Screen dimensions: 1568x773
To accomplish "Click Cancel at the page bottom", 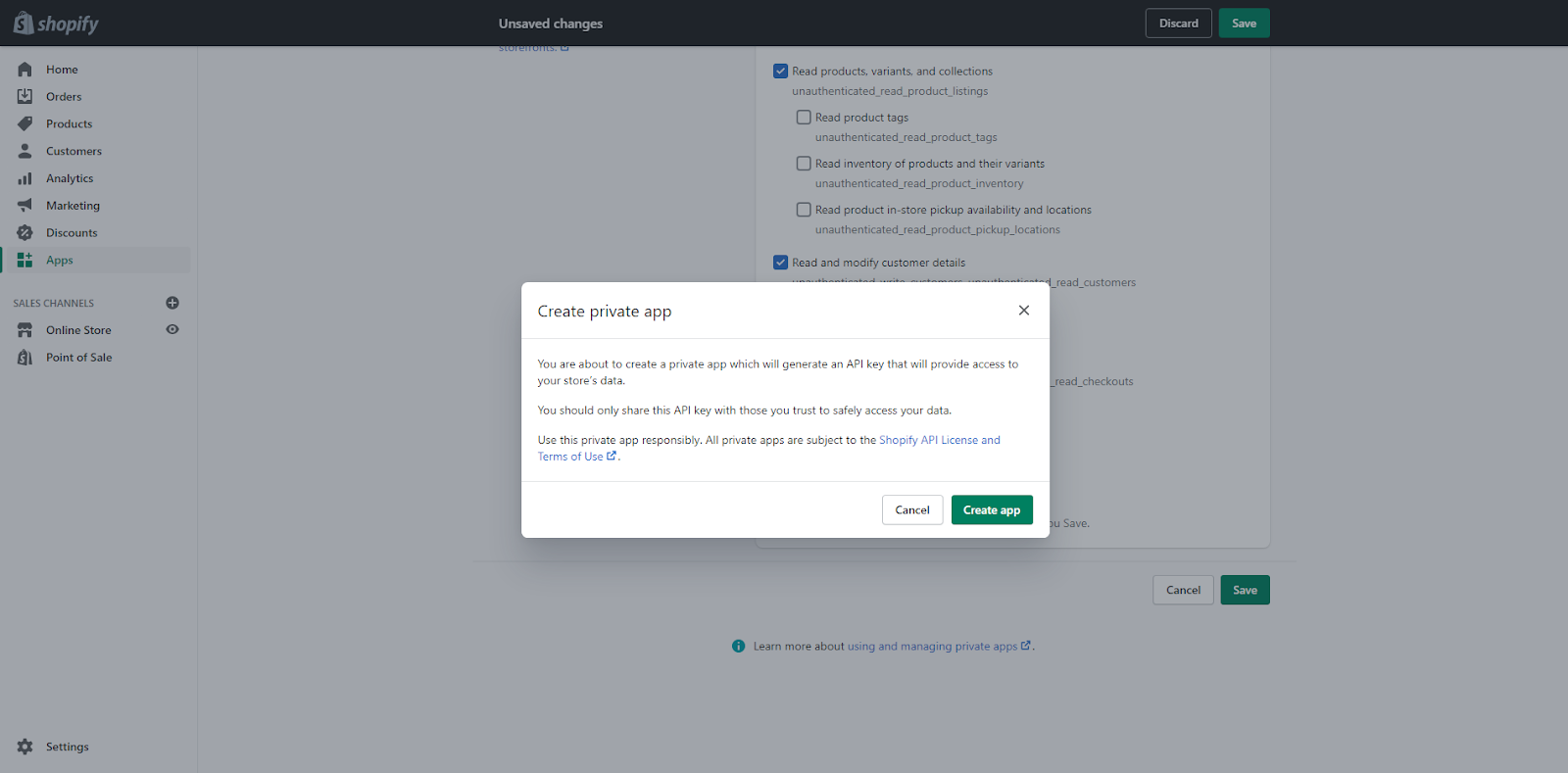I will coord(1184,590).
